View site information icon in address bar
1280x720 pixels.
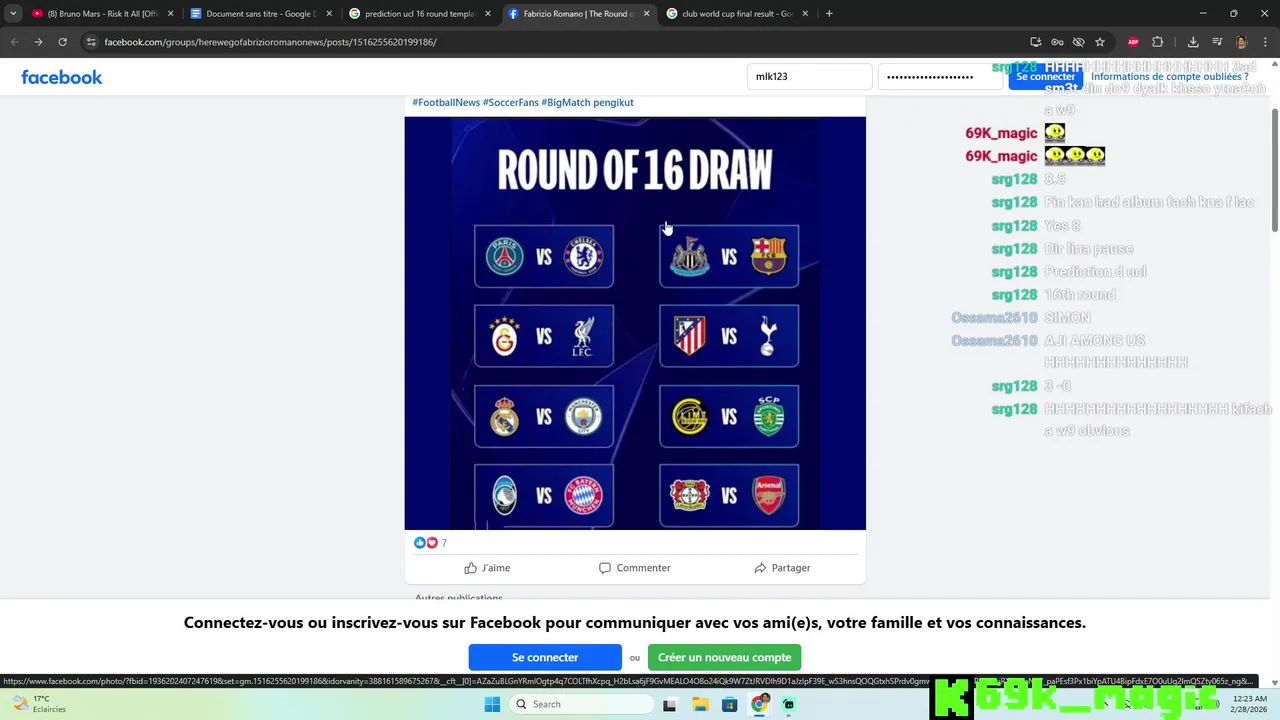click(91, 42)
